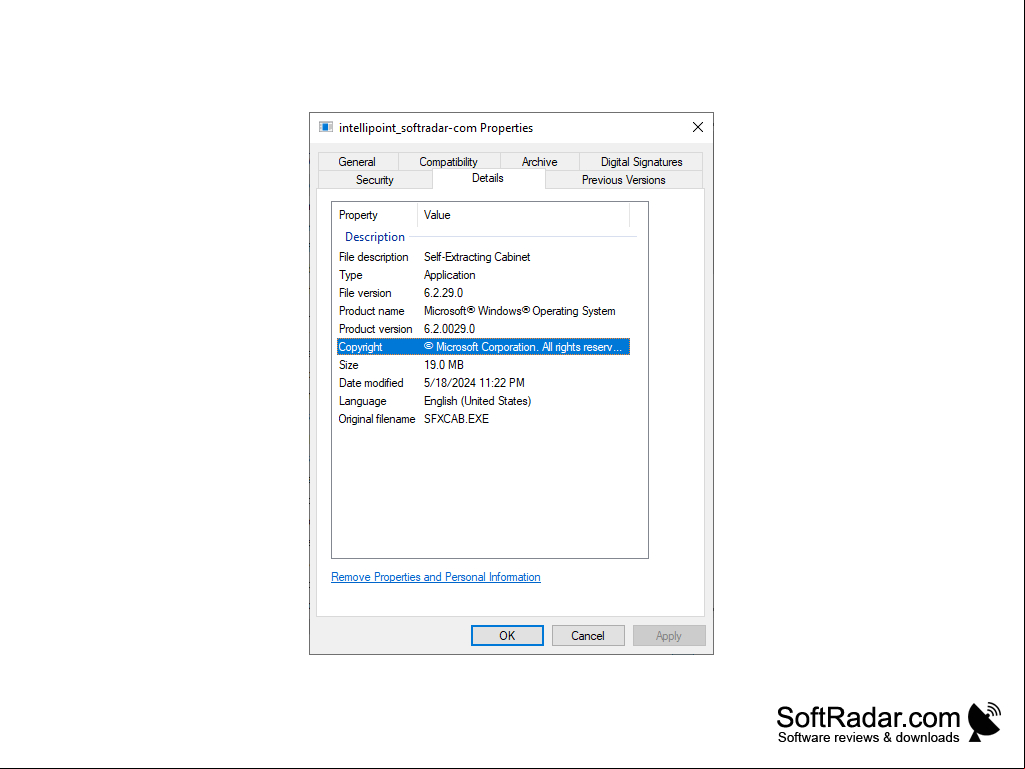
Task: Click the value English (United States)
Action: click(478, 401)
